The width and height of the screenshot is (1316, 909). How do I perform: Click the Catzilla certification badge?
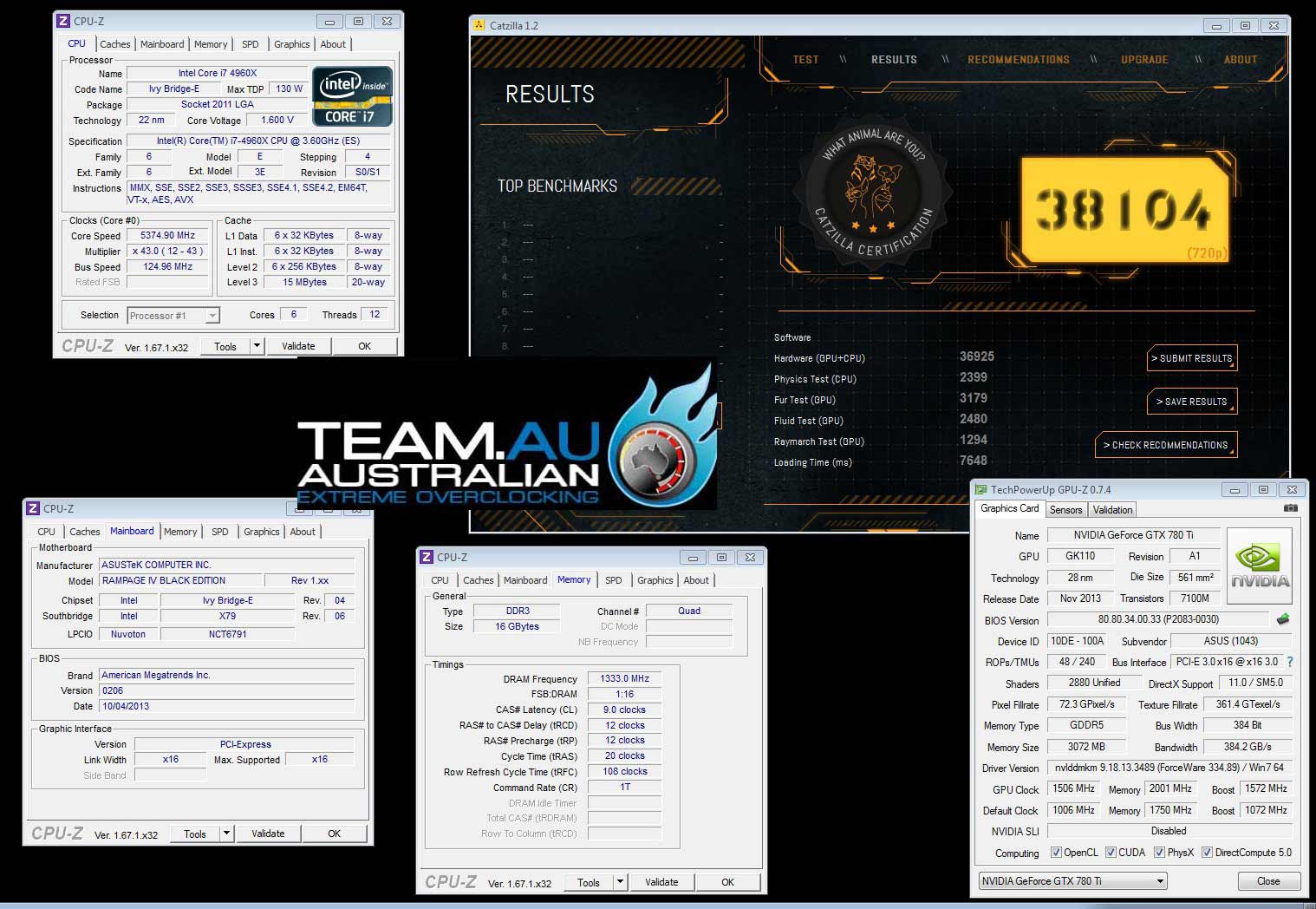874,194
